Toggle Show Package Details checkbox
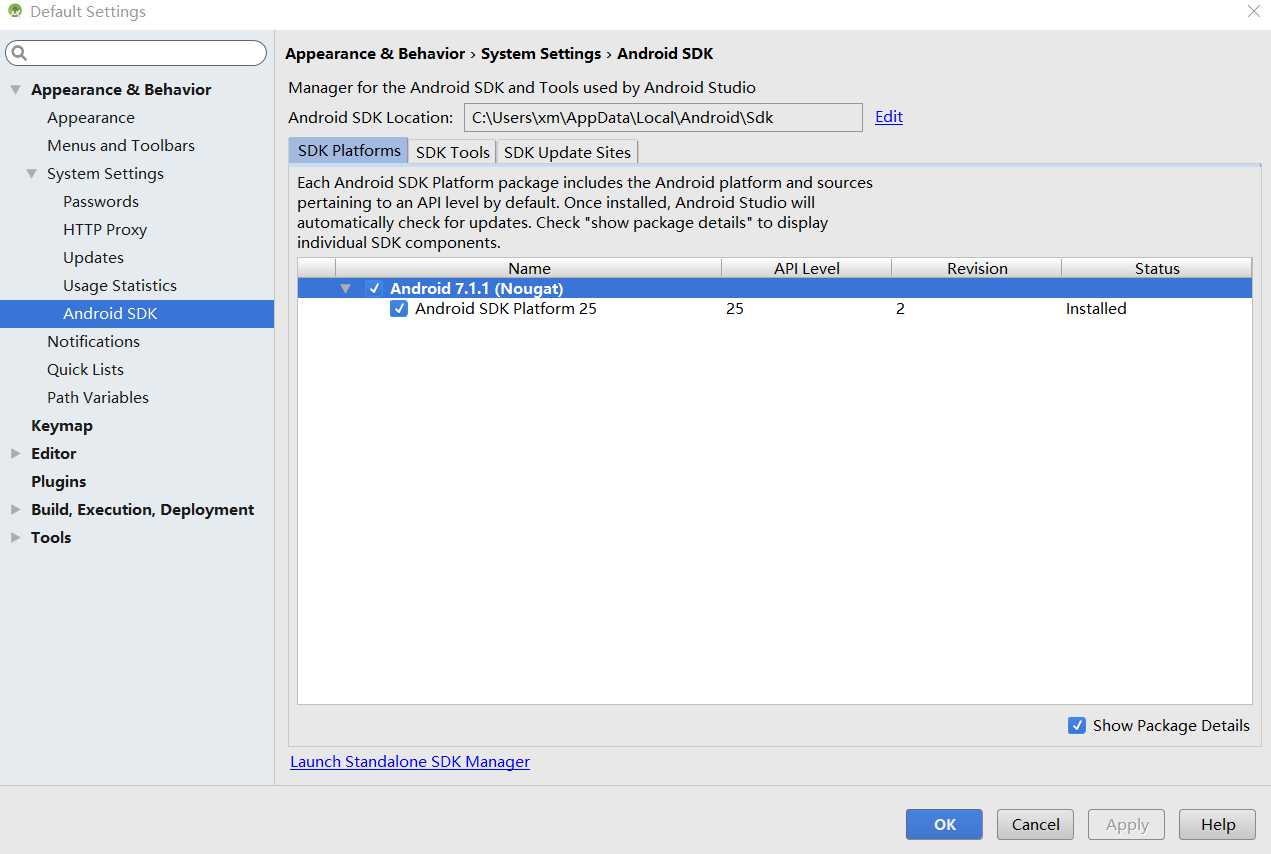The height and width of the screenshot is (854, 1271). (1077, 725)
